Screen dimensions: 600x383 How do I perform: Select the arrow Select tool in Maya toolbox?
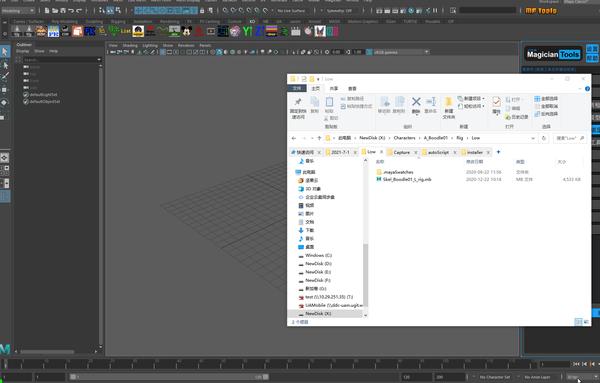tap(5, 51)
